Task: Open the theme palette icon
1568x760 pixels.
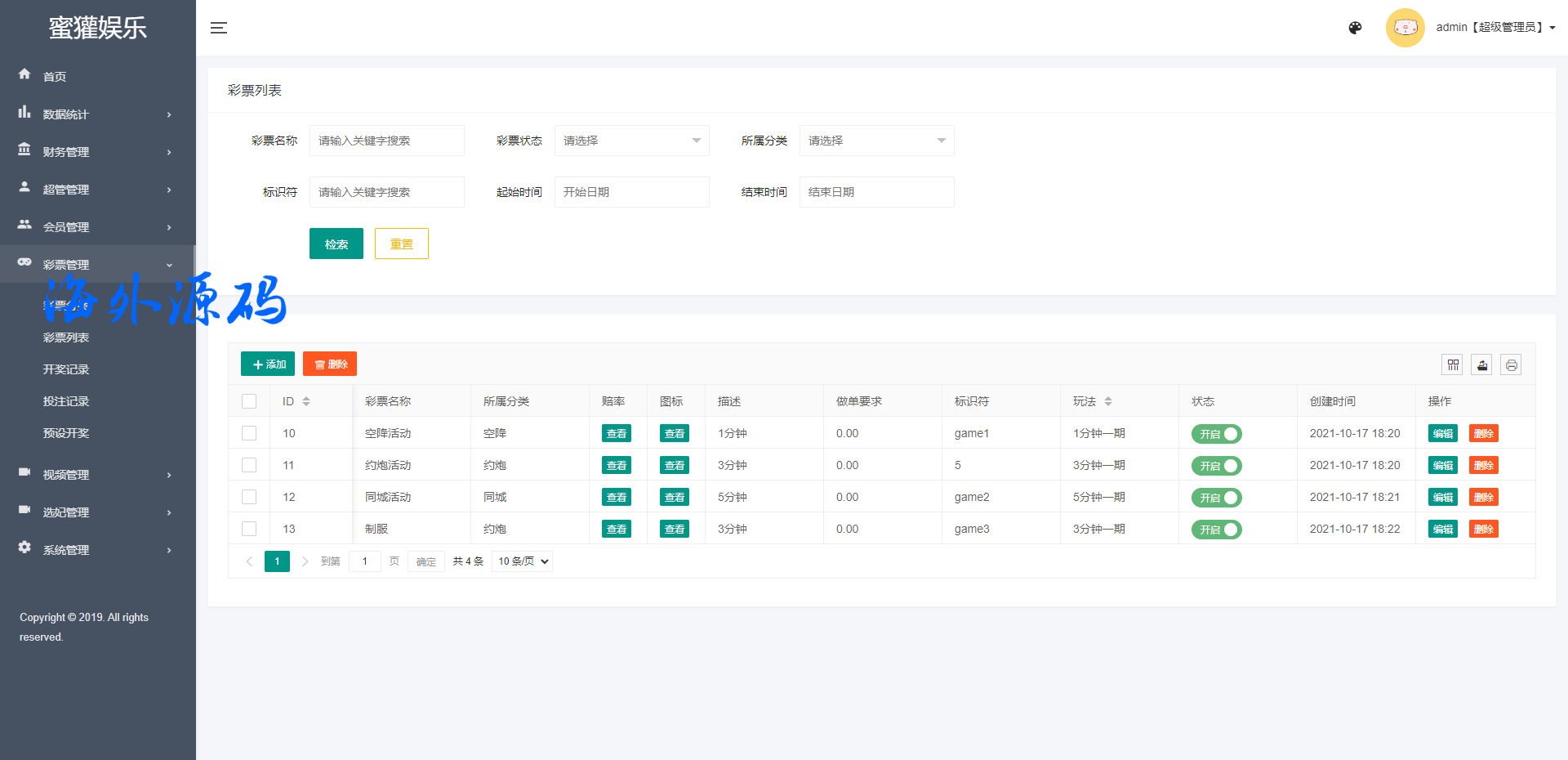Action: 1355,28
